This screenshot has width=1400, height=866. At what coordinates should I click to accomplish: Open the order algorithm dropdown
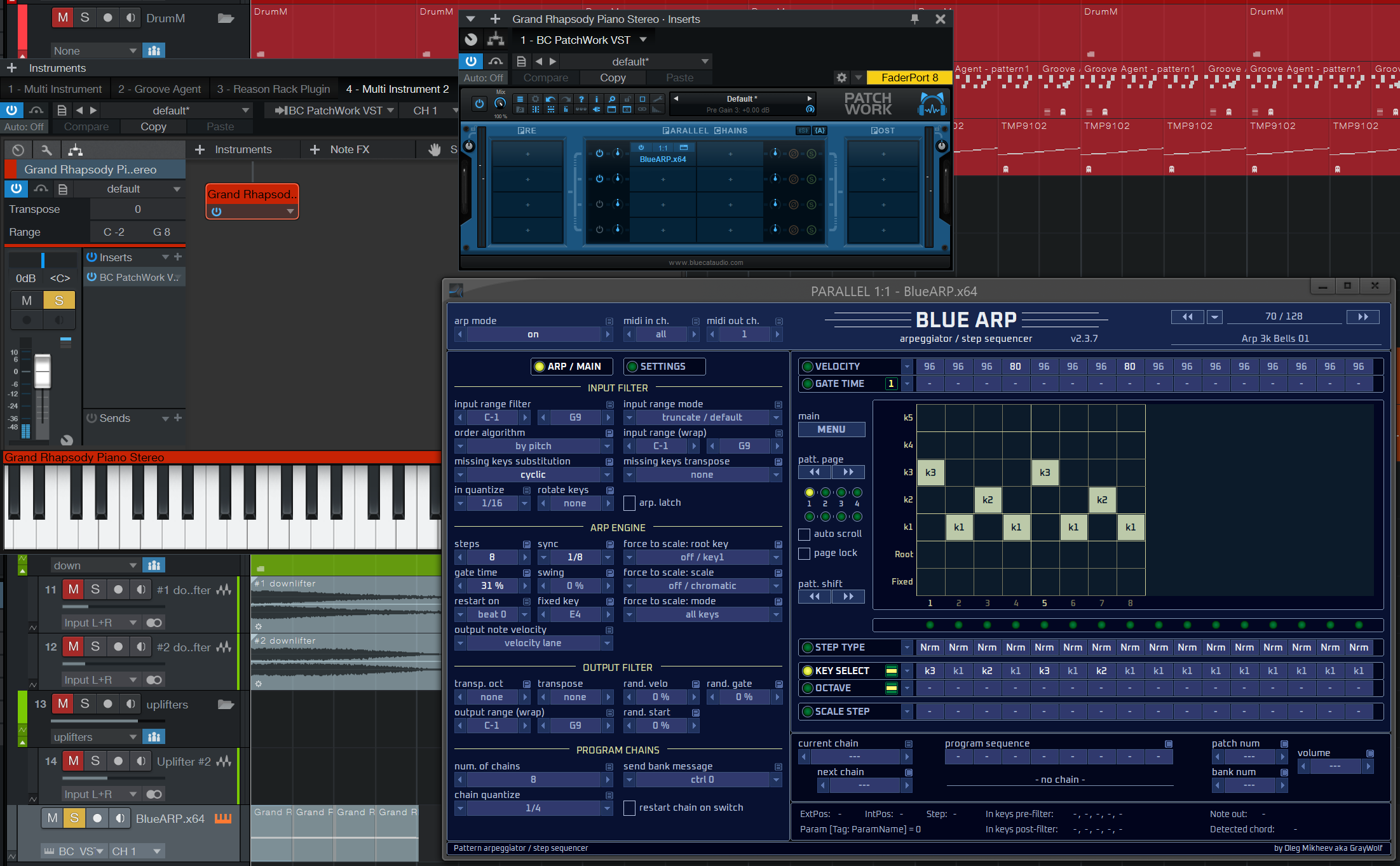533,446
